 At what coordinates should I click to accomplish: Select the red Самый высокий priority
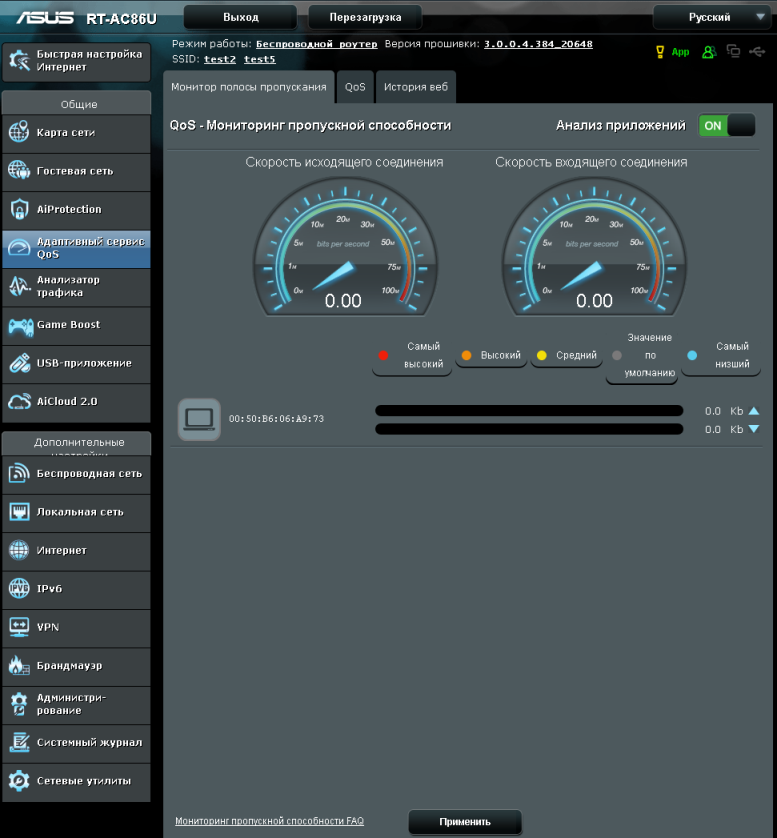click(x=411, y=356)
